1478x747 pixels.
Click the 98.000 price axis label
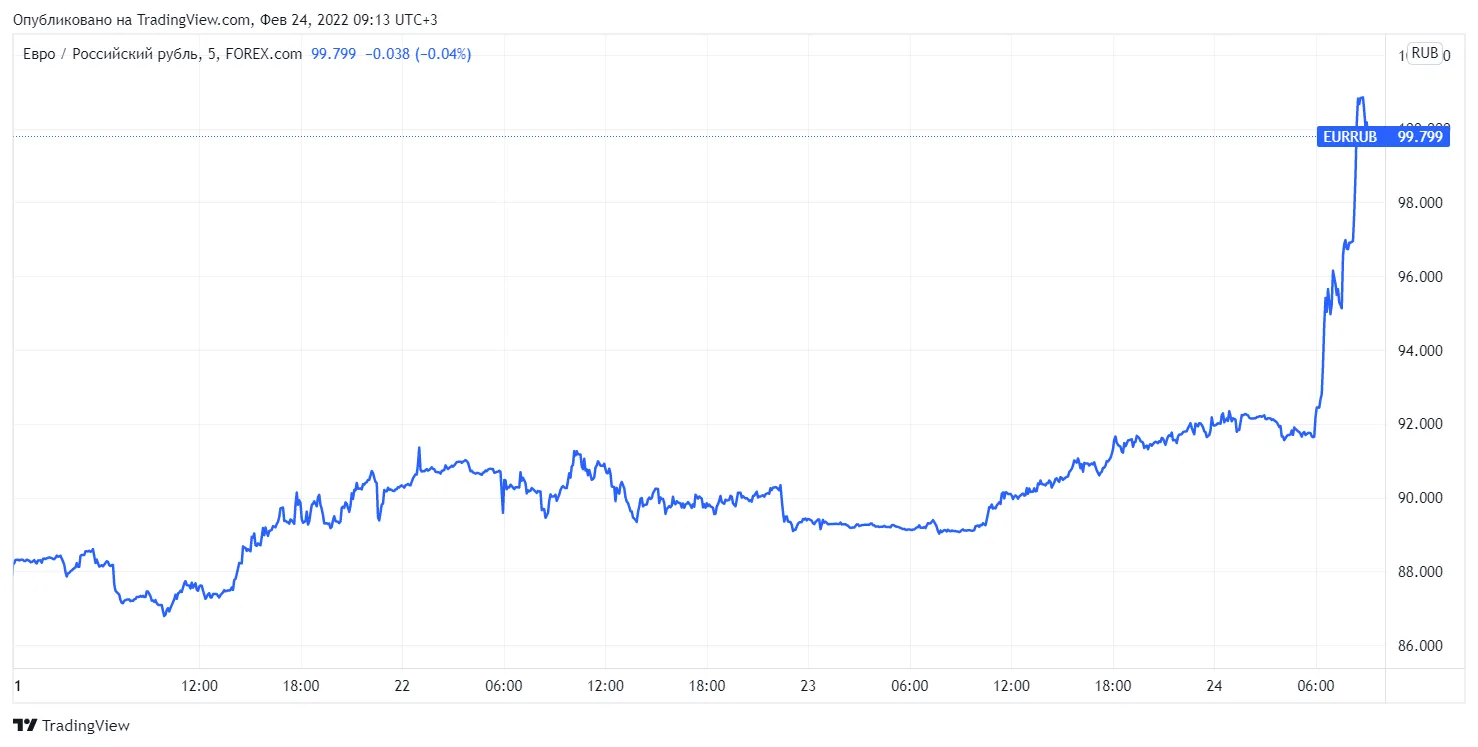1420,203
